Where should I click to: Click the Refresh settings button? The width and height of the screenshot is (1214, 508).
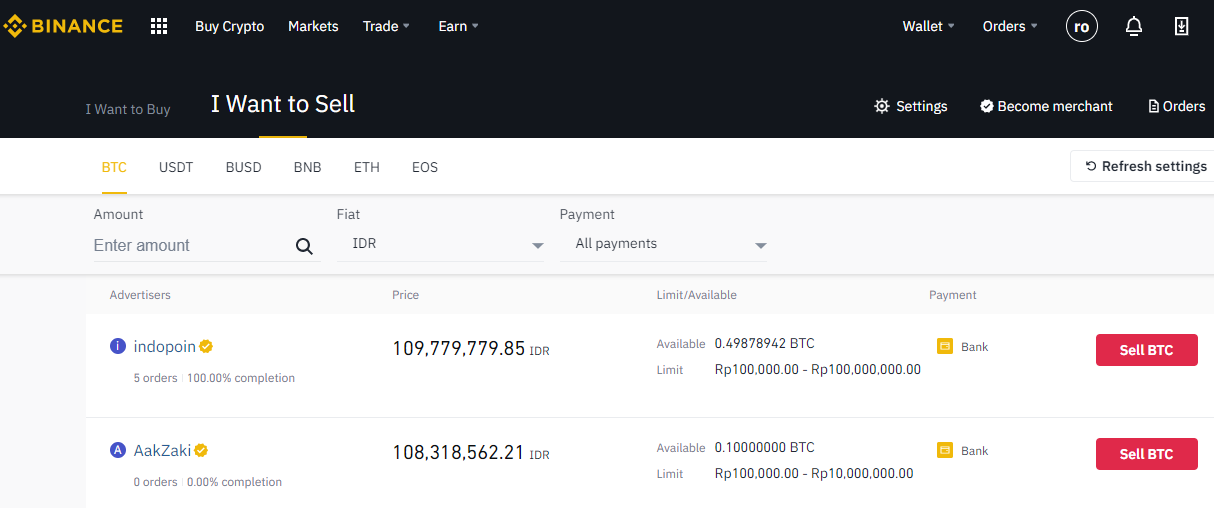click(1146, 166)
